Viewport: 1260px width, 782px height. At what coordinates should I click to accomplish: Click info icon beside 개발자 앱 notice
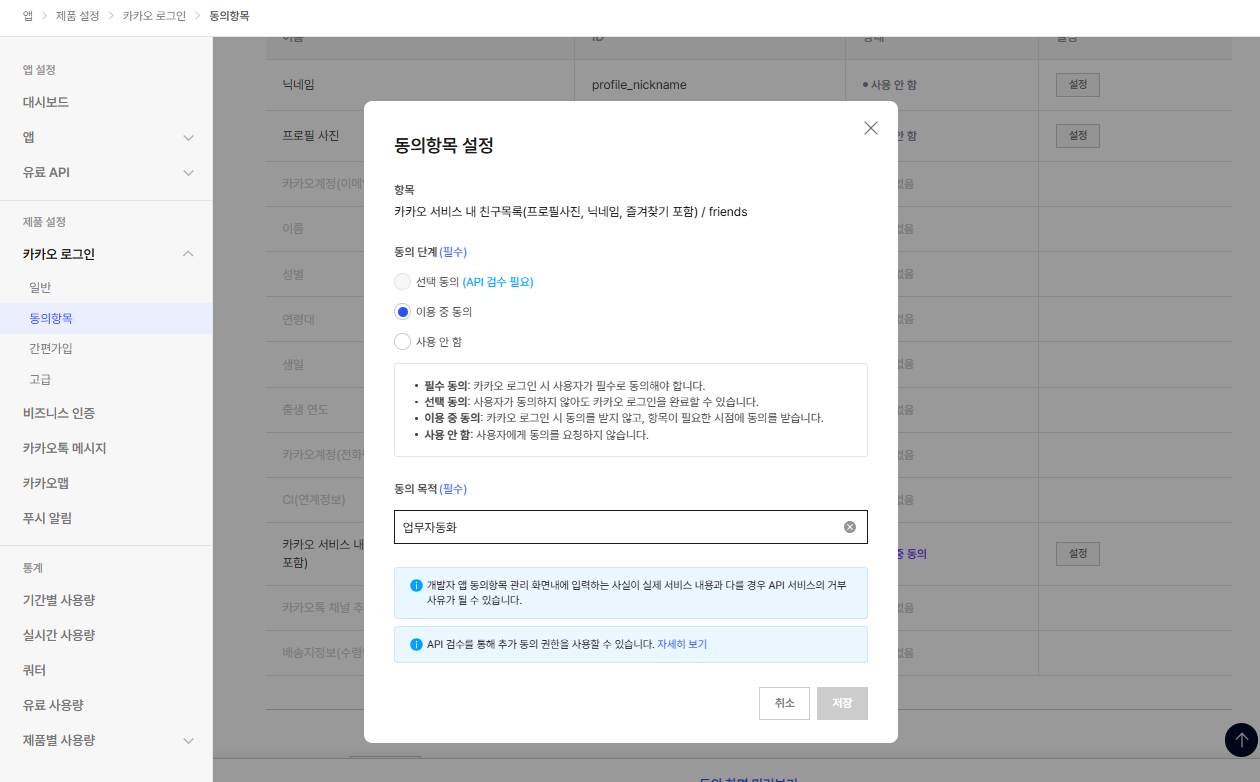(416, 585)
